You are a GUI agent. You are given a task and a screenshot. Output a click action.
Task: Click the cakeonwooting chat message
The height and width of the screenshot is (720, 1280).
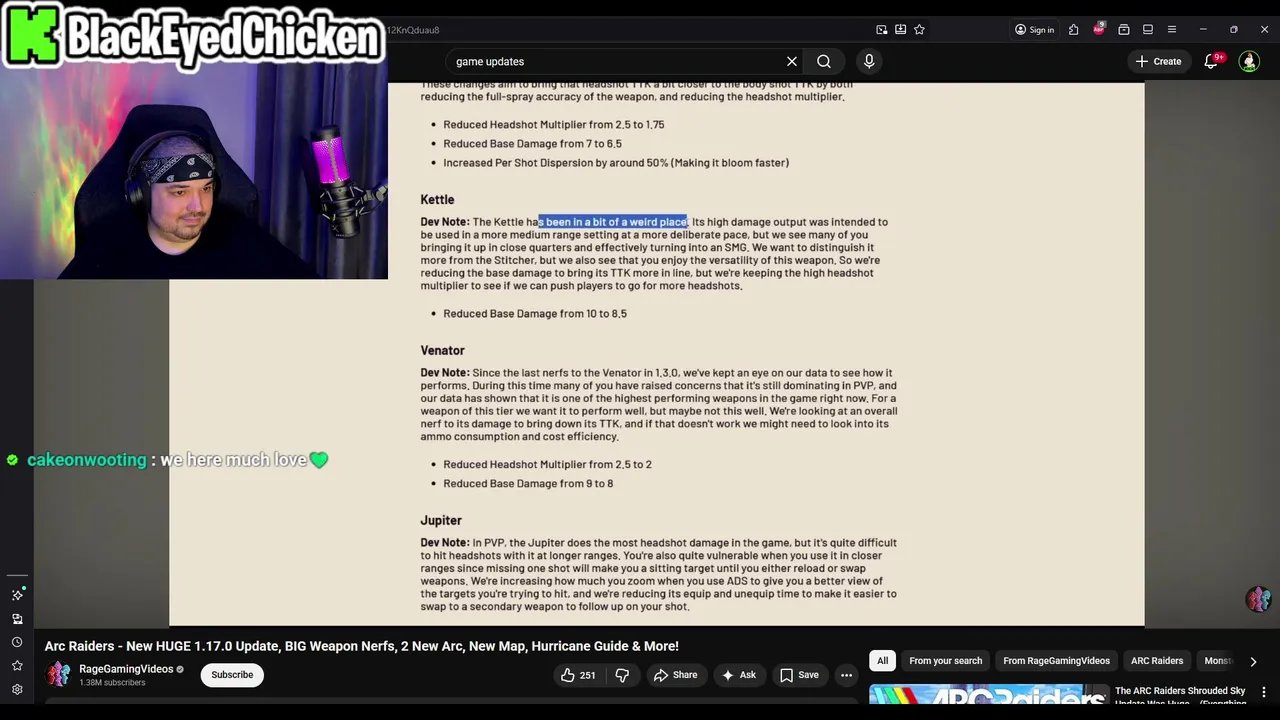coord(167,460)
